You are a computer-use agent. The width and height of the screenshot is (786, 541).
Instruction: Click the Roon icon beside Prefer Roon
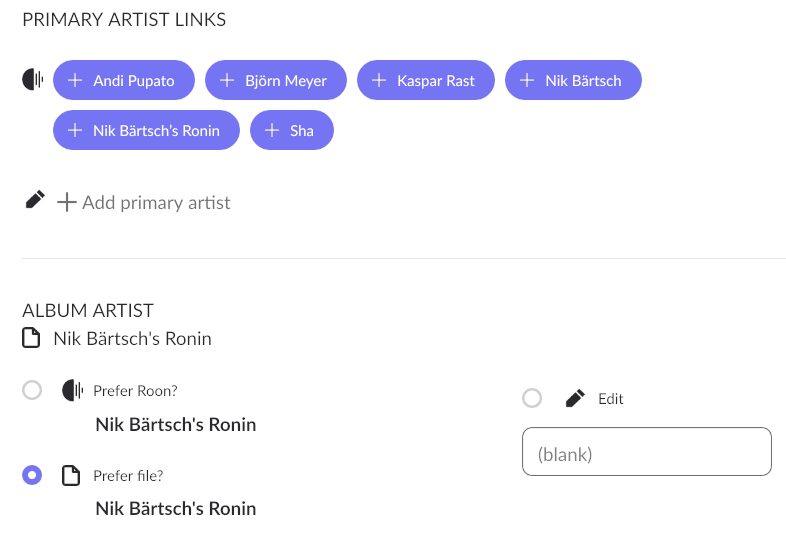(x=73, y=390)
